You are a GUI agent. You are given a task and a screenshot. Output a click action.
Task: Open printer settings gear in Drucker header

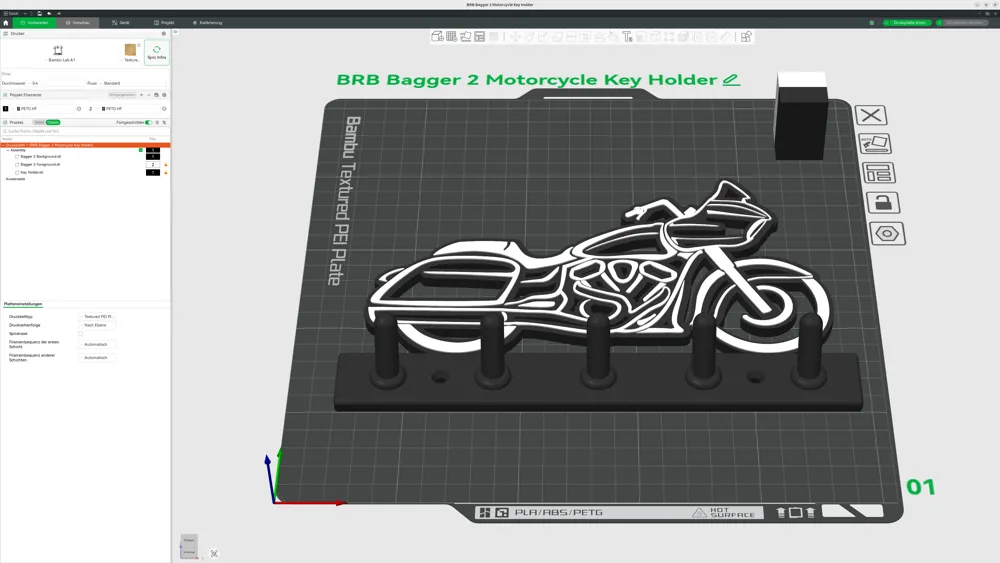[x=163, y=34]
